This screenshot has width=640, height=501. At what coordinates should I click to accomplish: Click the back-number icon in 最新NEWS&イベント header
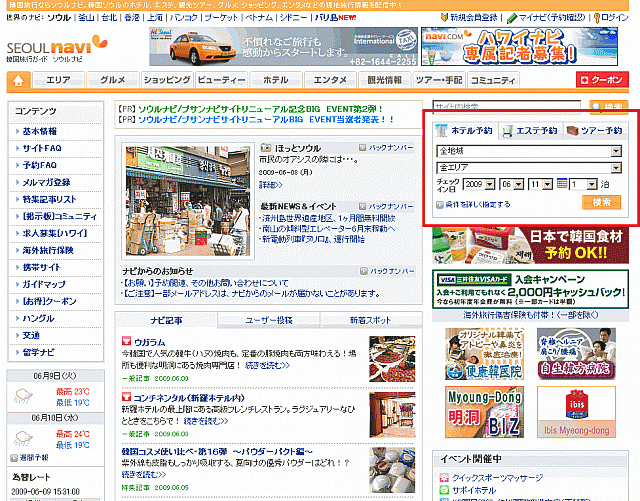point(362,206)
